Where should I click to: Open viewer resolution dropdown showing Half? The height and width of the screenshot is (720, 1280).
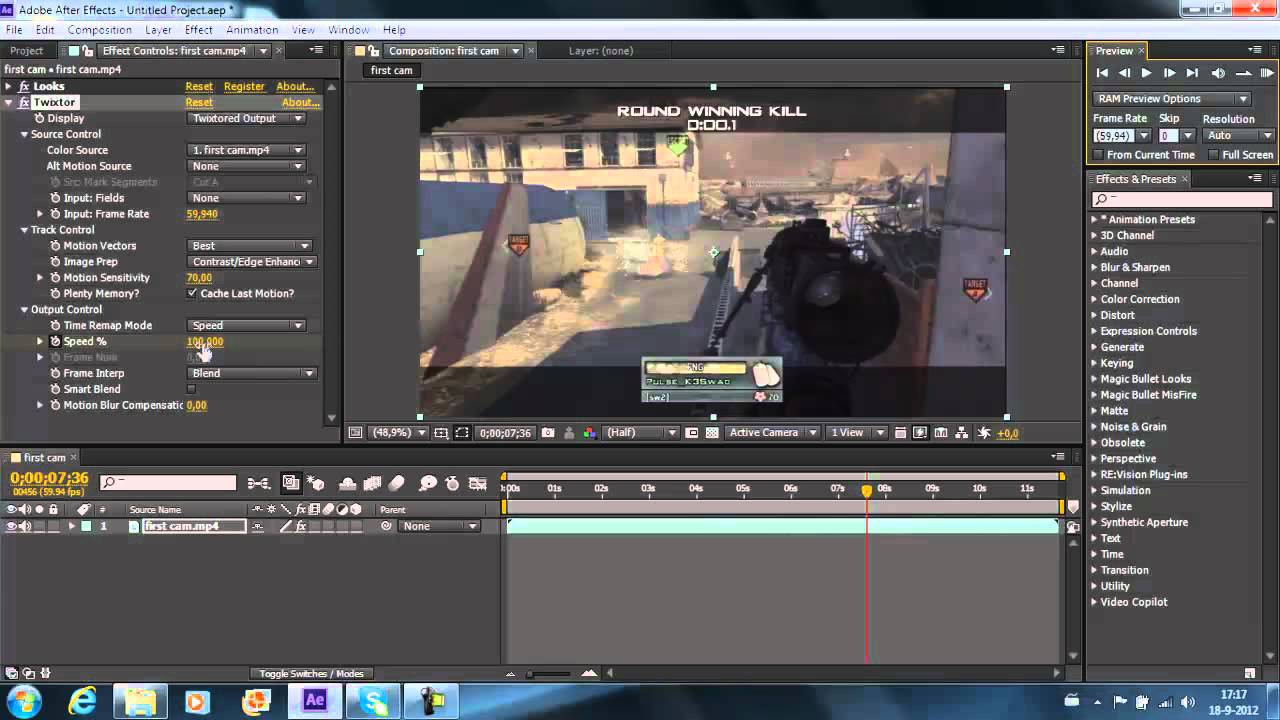click(641, 433)
